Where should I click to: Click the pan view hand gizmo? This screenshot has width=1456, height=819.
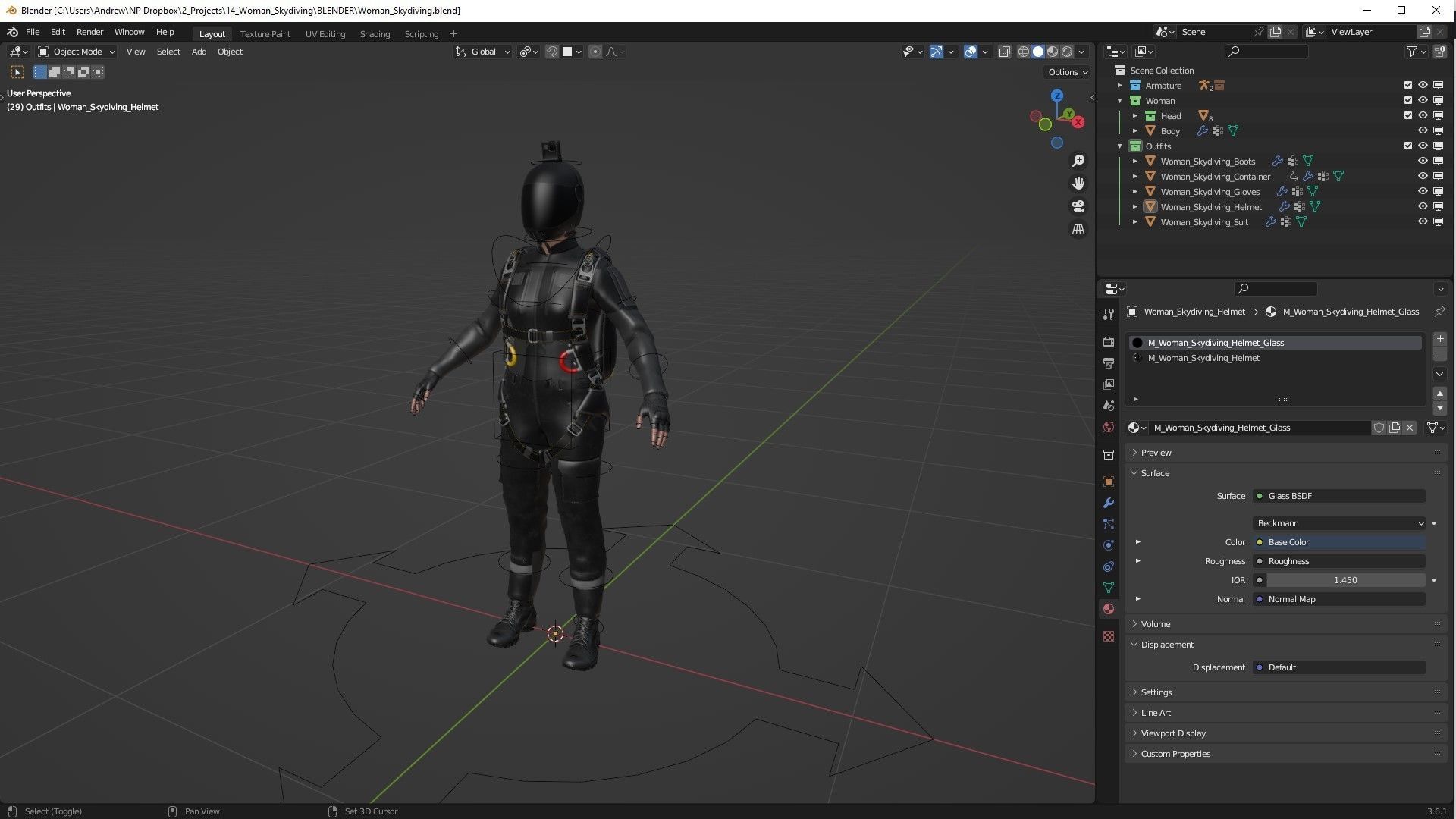pyautogui.click(x=1078, y=184)
